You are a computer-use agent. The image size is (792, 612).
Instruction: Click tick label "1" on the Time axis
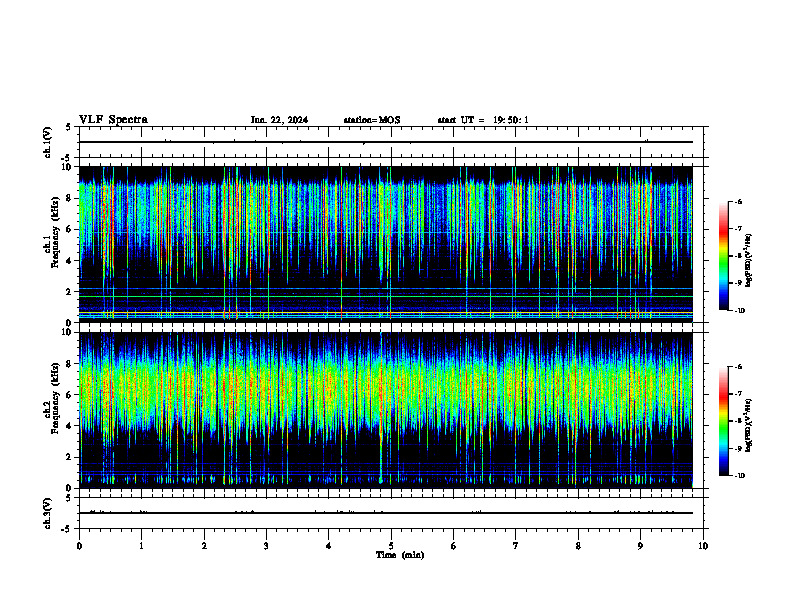pyautogui.click(x=141, y=546)
